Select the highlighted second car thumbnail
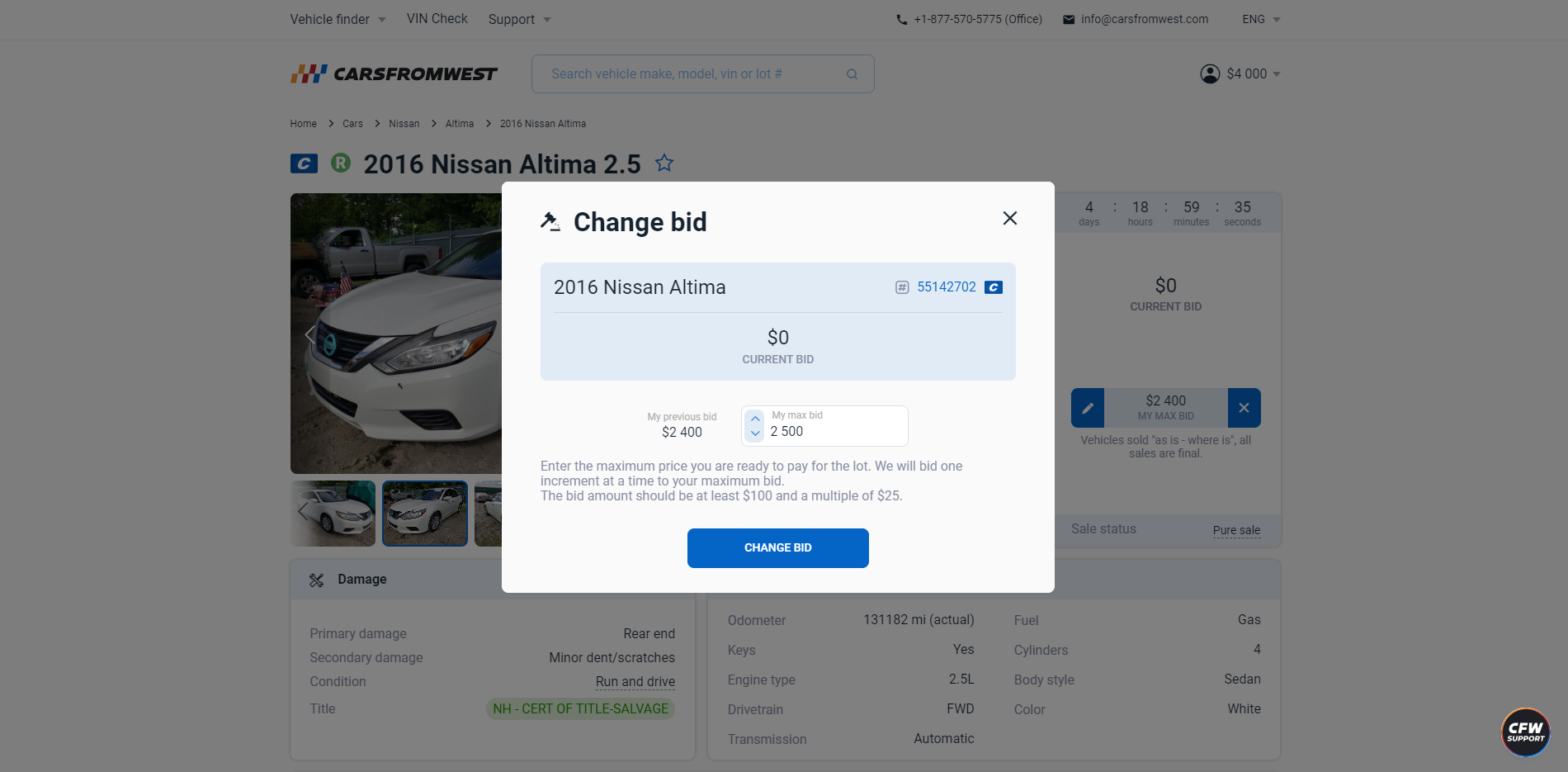This screenshot has height=772, width=1568. point(425,514)
